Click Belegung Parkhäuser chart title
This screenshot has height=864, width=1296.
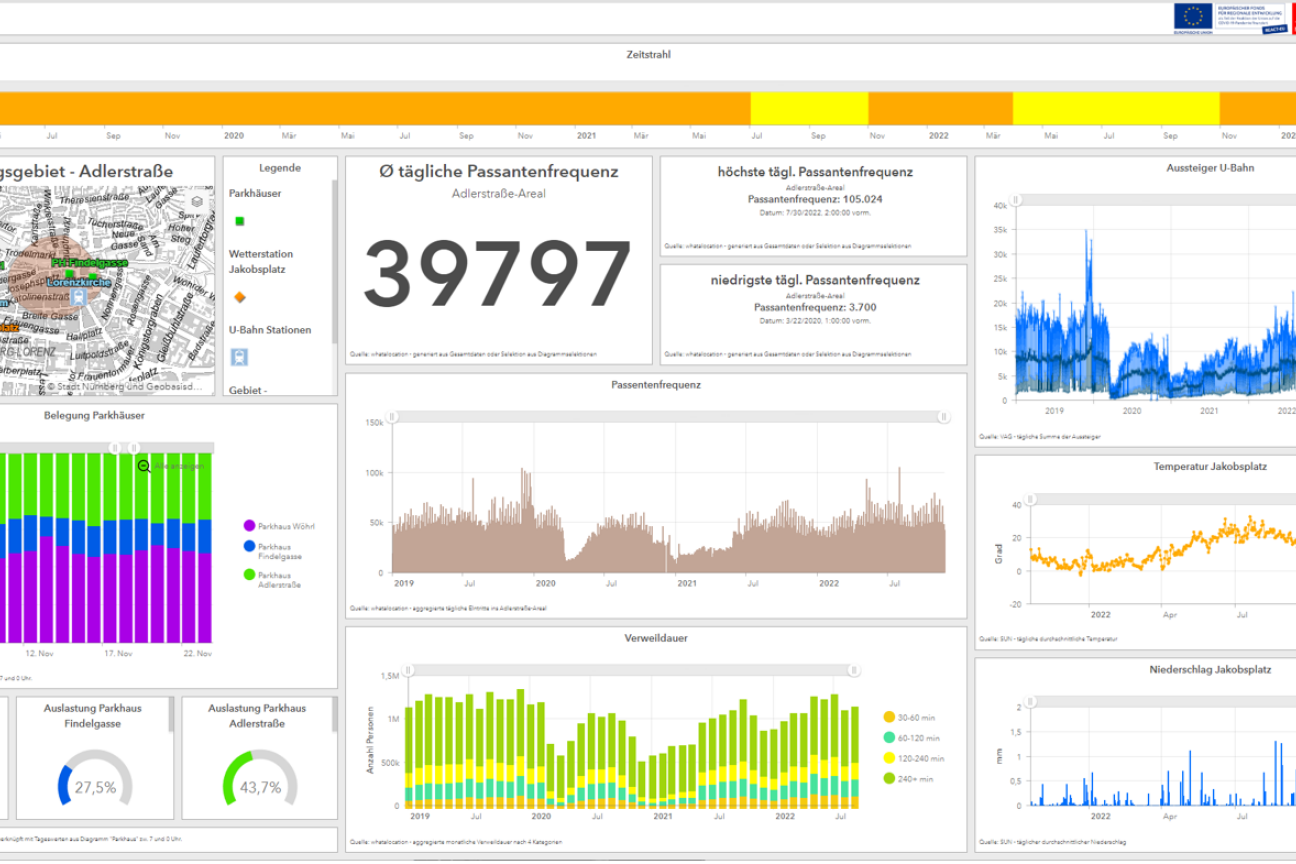(x=94, y=415)
